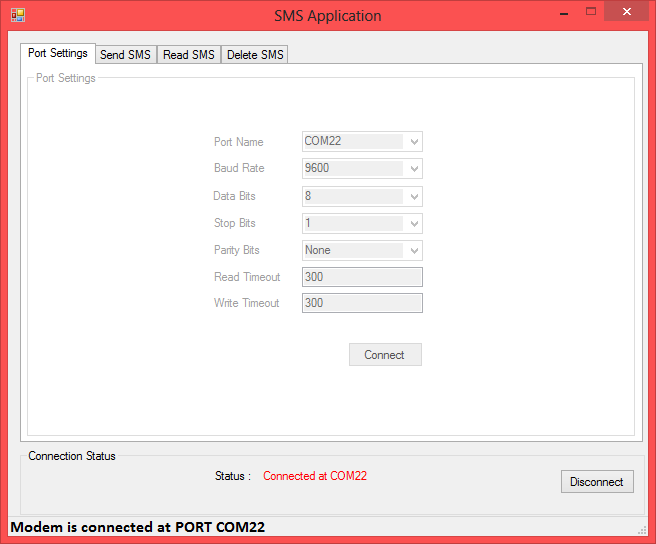The height and width of the screenshot is (544, 656).
Task: Click the Write Timeout label
Action: [x=246, y=303]
